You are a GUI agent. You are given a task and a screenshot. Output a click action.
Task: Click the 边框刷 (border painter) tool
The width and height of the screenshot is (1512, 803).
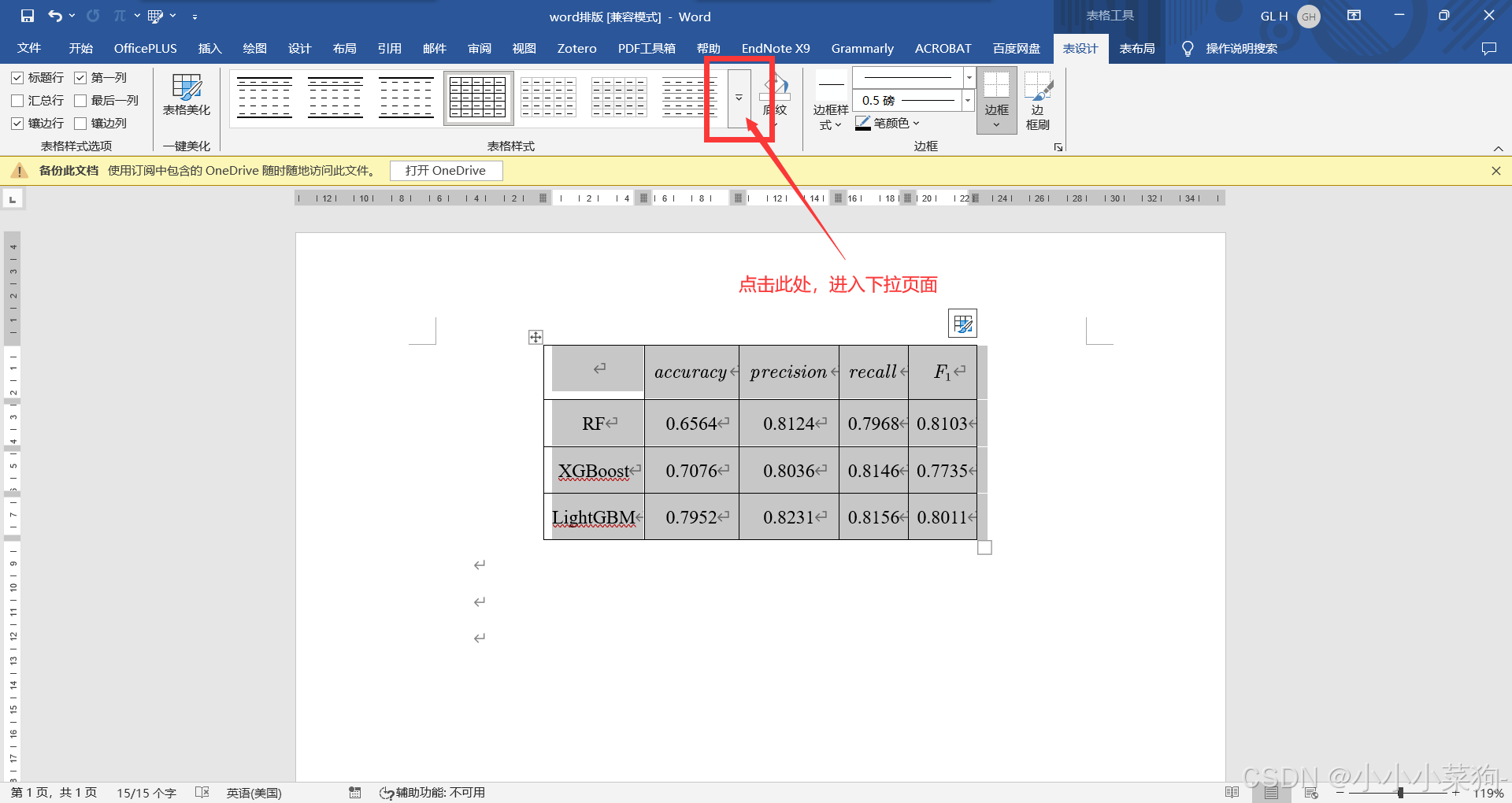(x=1038, y=101)
